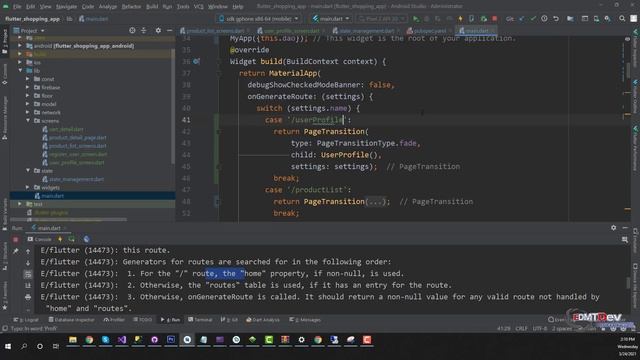This screenshot has height=360, width=640.
Task: Open the main.dart run configuration dropdown
Action: tap(331, 19)
